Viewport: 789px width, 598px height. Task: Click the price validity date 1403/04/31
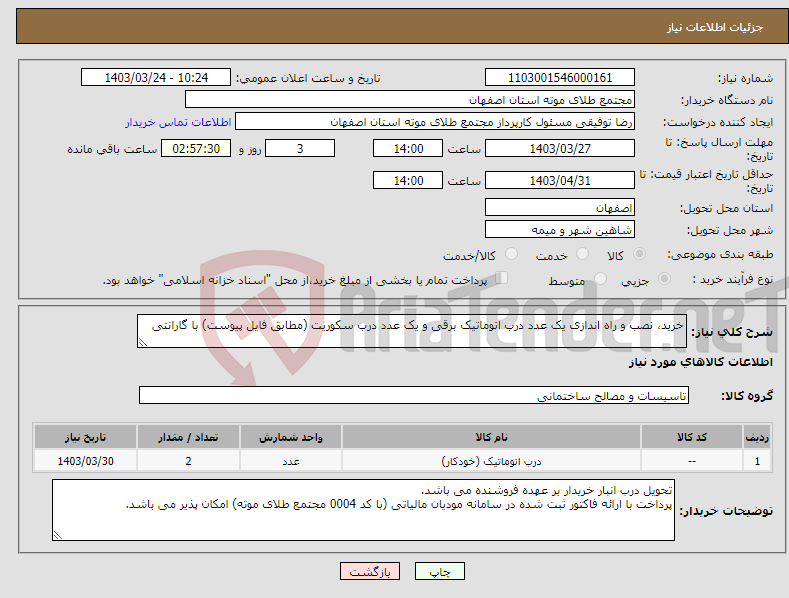pyautogui.click(x=560, y=180)
